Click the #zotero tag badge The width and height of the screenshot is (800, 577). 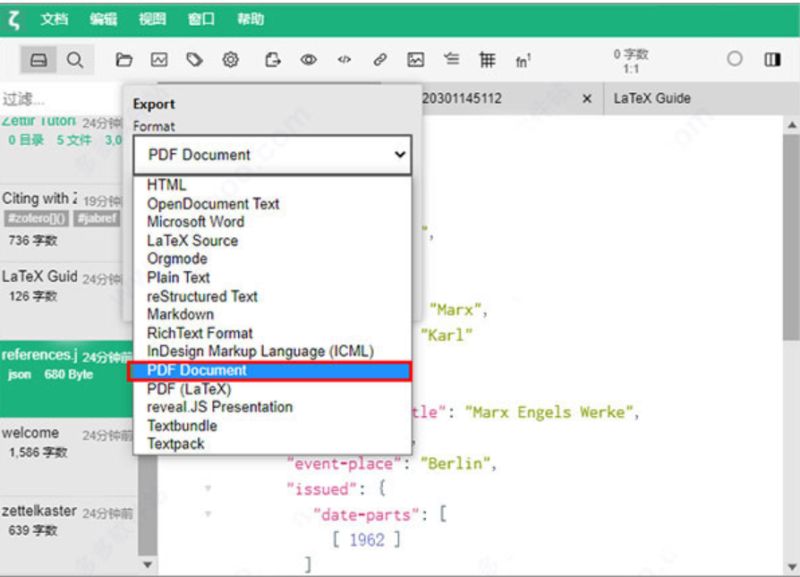(36, 219)
